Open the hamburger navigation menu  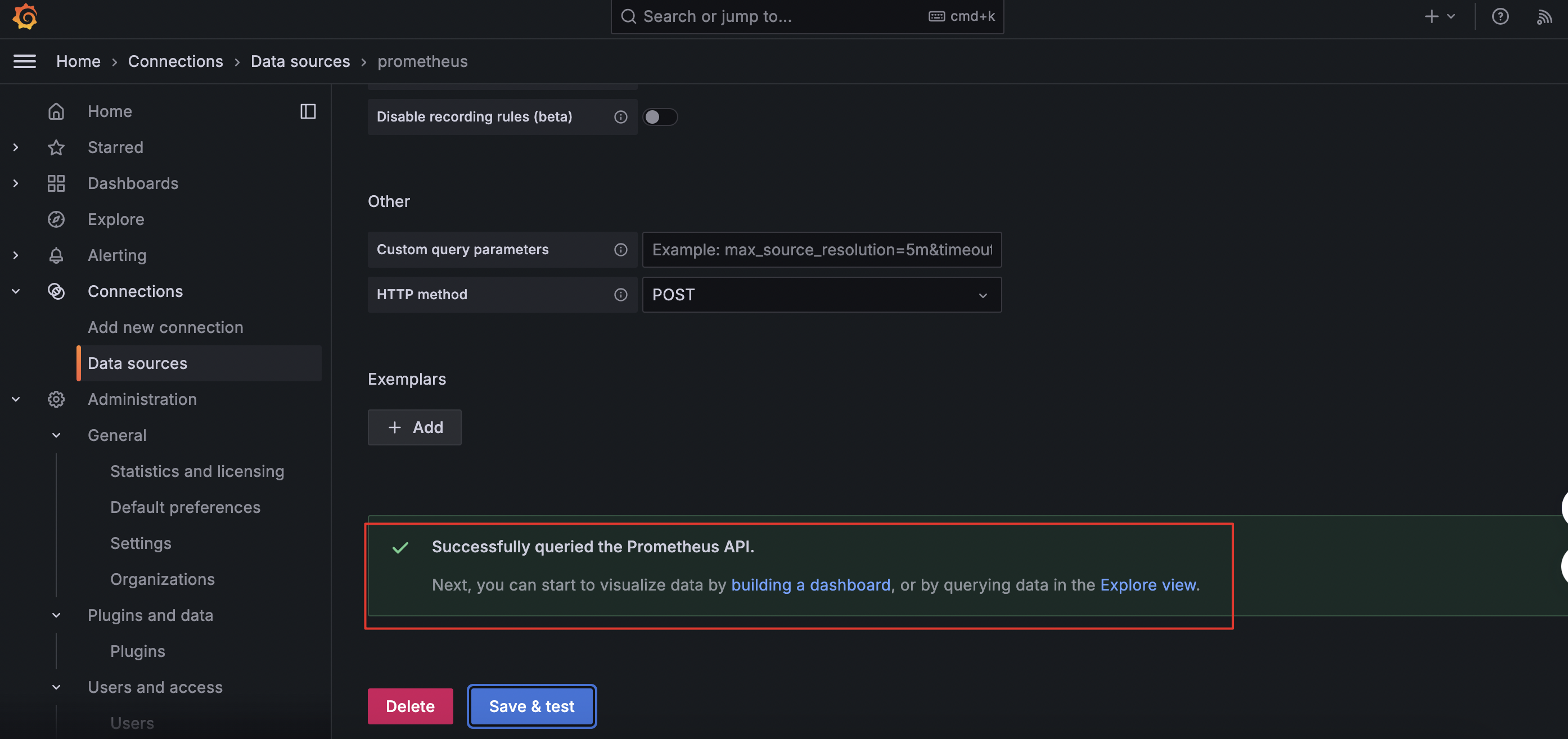click(25, 61)
